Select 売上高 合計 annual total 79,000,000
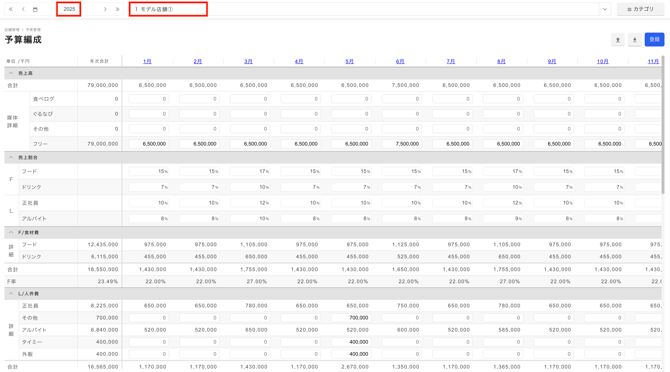Viewport: 670px width, 372px height. (x=103, y=85)
